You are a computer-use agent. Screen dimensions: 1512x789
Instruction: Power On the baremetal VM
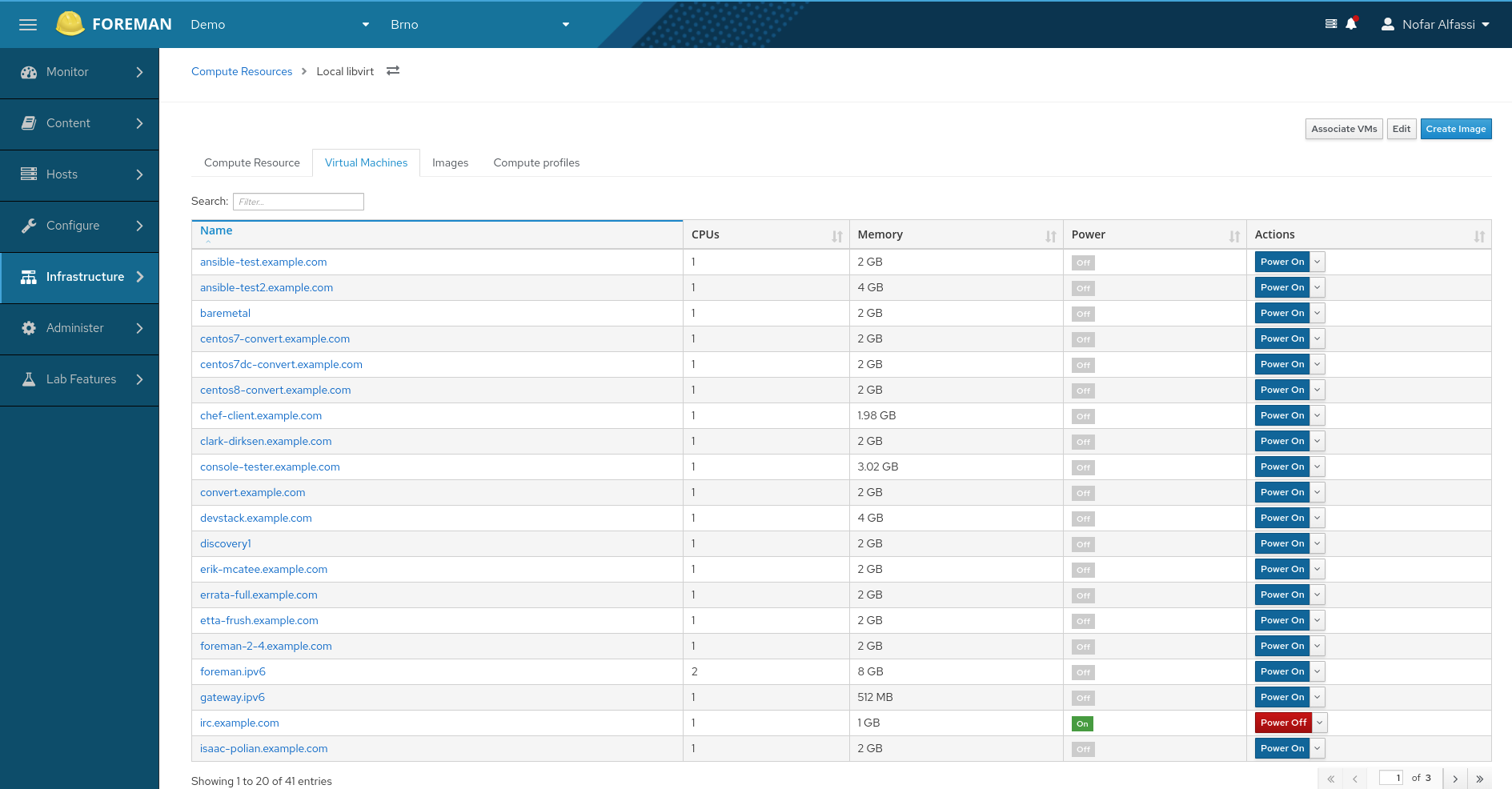tap(1282, 313)
